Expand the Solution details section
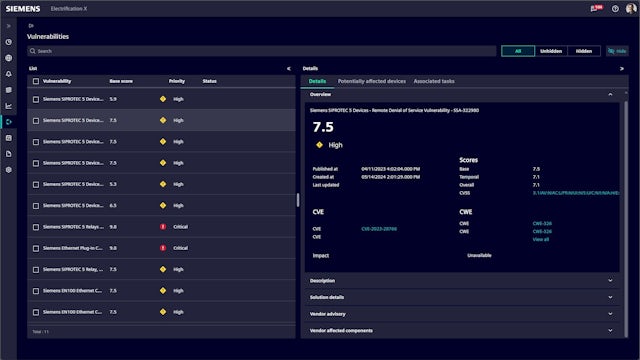The height and width of the screenshot is (360, 640). point(610,297)
